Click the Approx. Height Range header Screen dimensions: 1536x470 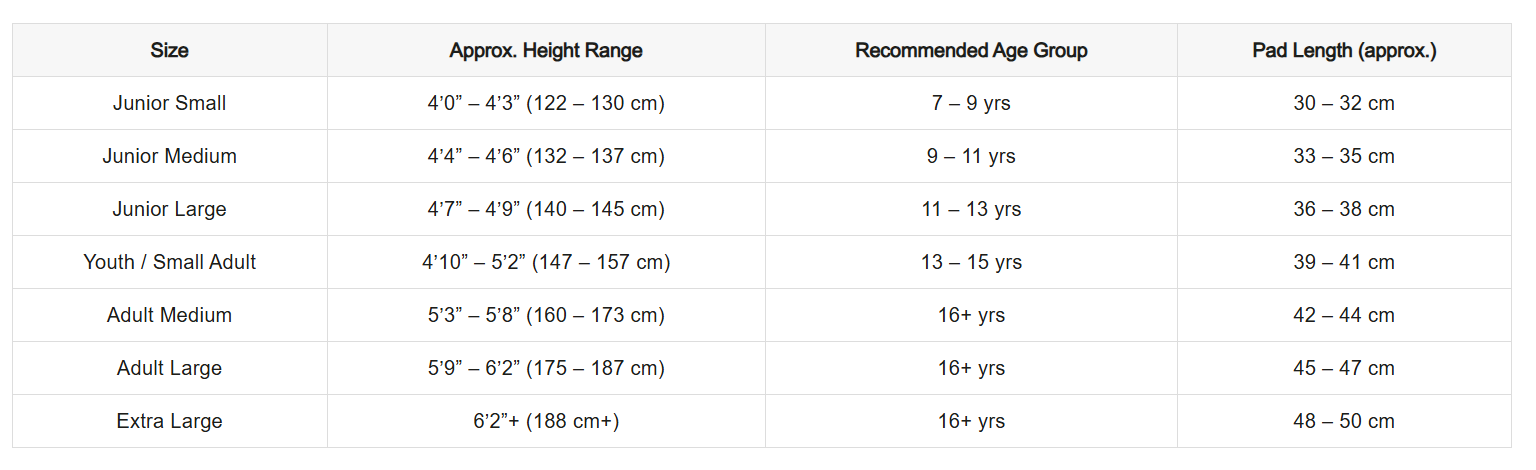[546, 50]
